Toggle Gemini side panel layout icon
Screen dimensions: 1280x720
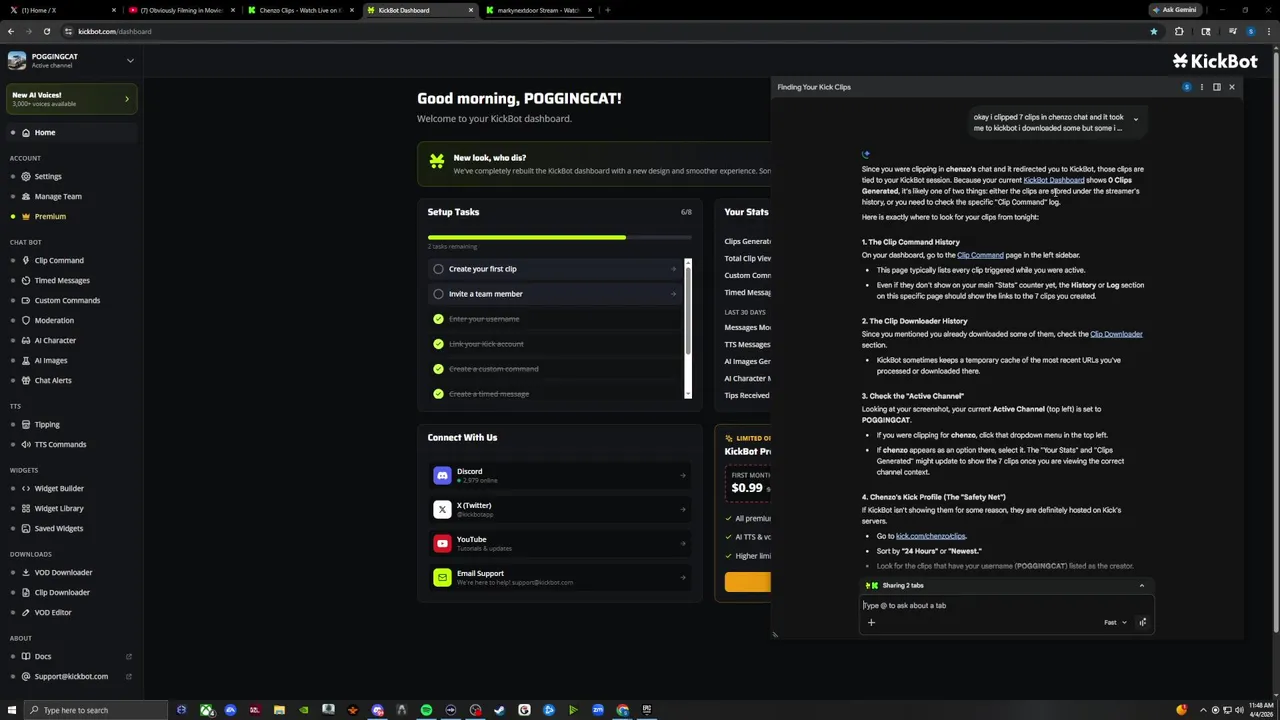point(1216,87)
